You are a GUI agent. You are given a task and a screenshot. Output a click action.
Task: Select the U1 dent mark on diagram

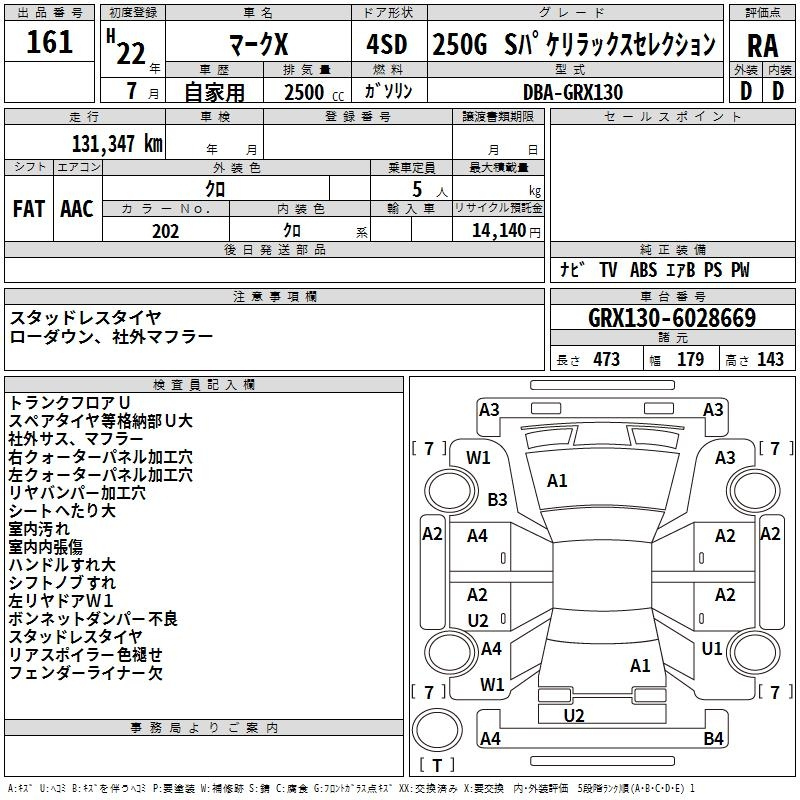(711, 648)
